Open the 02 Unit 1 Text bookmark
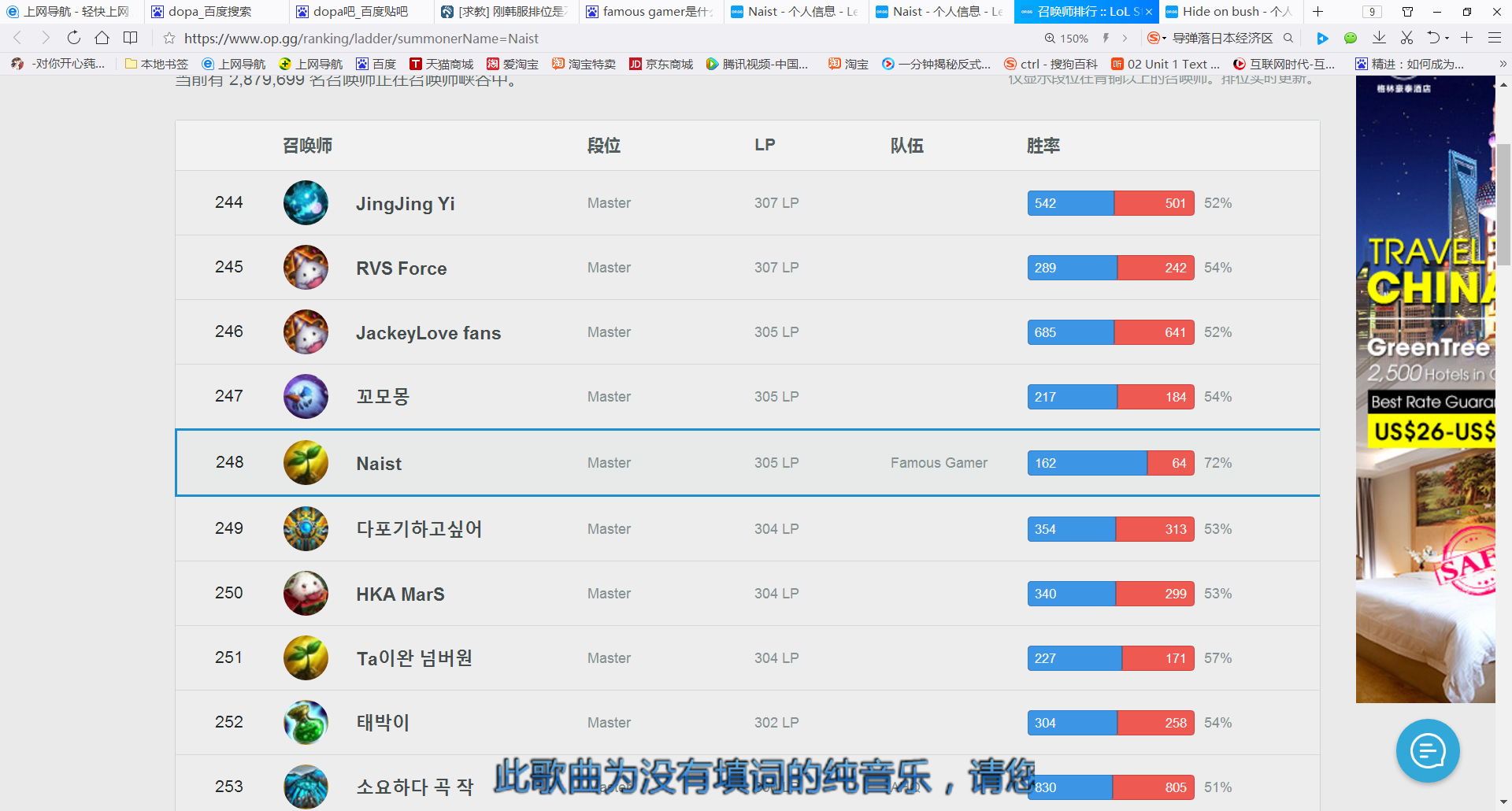Viewport: 1512px width, 811px height. coord(1165,64)
